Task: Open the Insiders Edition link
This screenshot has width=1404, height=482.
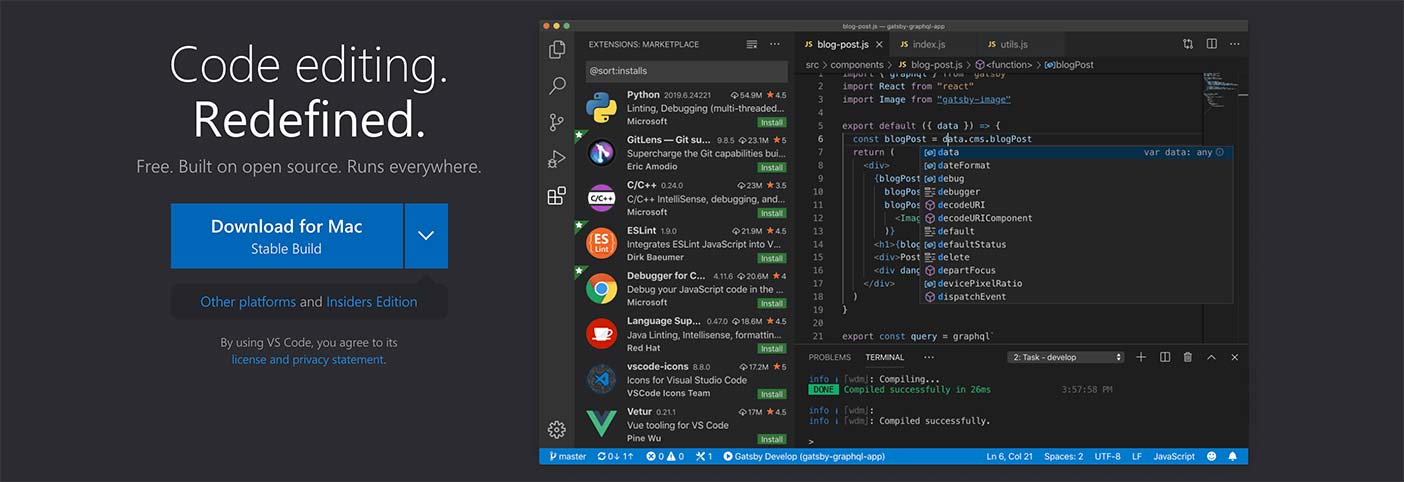Action: (372, 302)
